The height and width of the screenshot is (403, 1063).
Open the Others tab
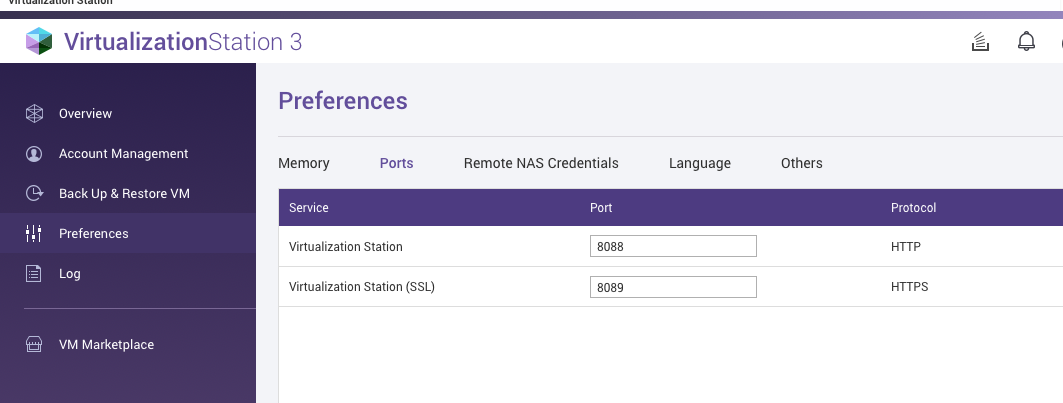coord(801,163)
